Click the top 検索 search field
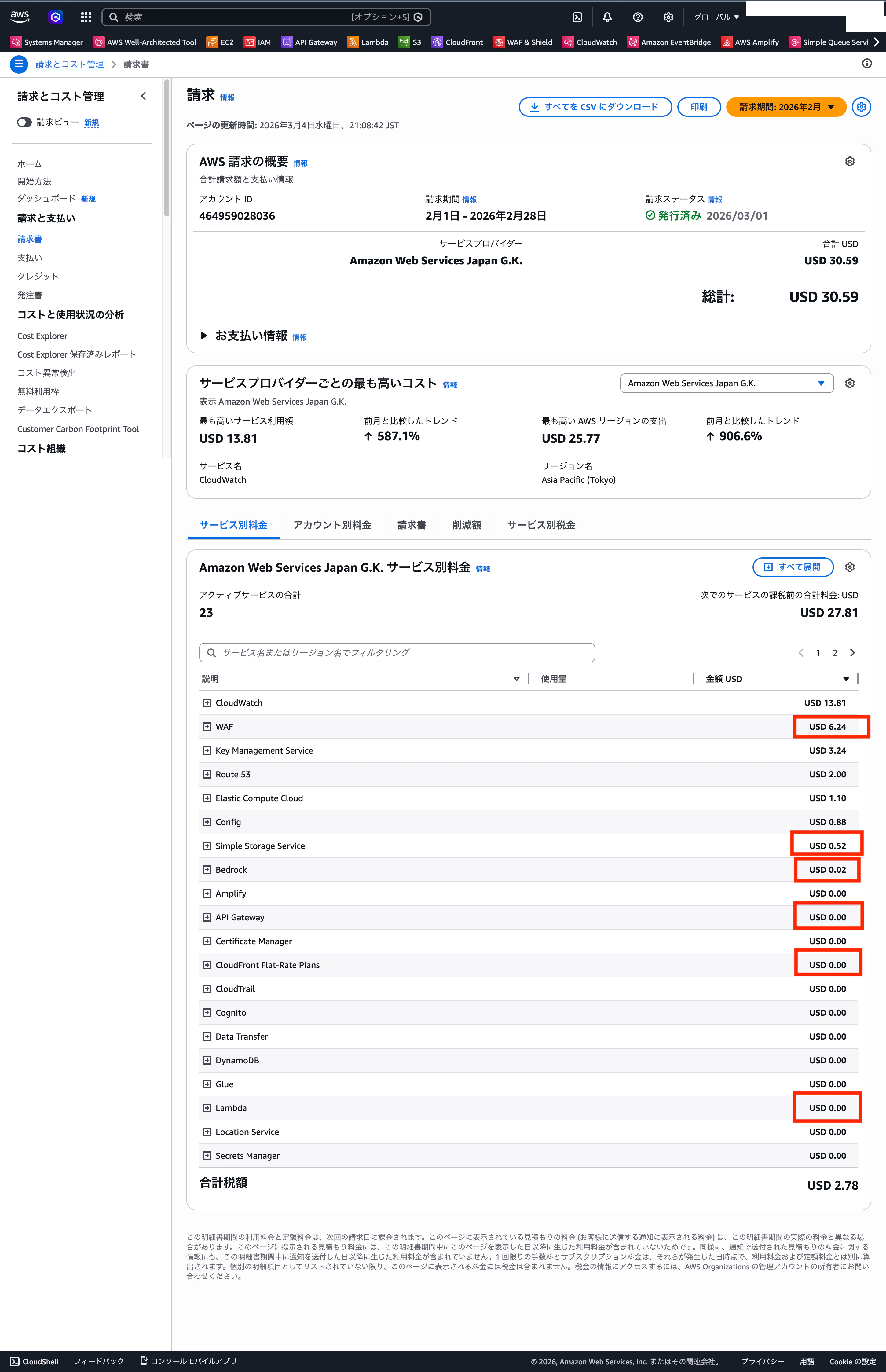The width and height of the screenshot is (886, 1372). coord(266,17)
